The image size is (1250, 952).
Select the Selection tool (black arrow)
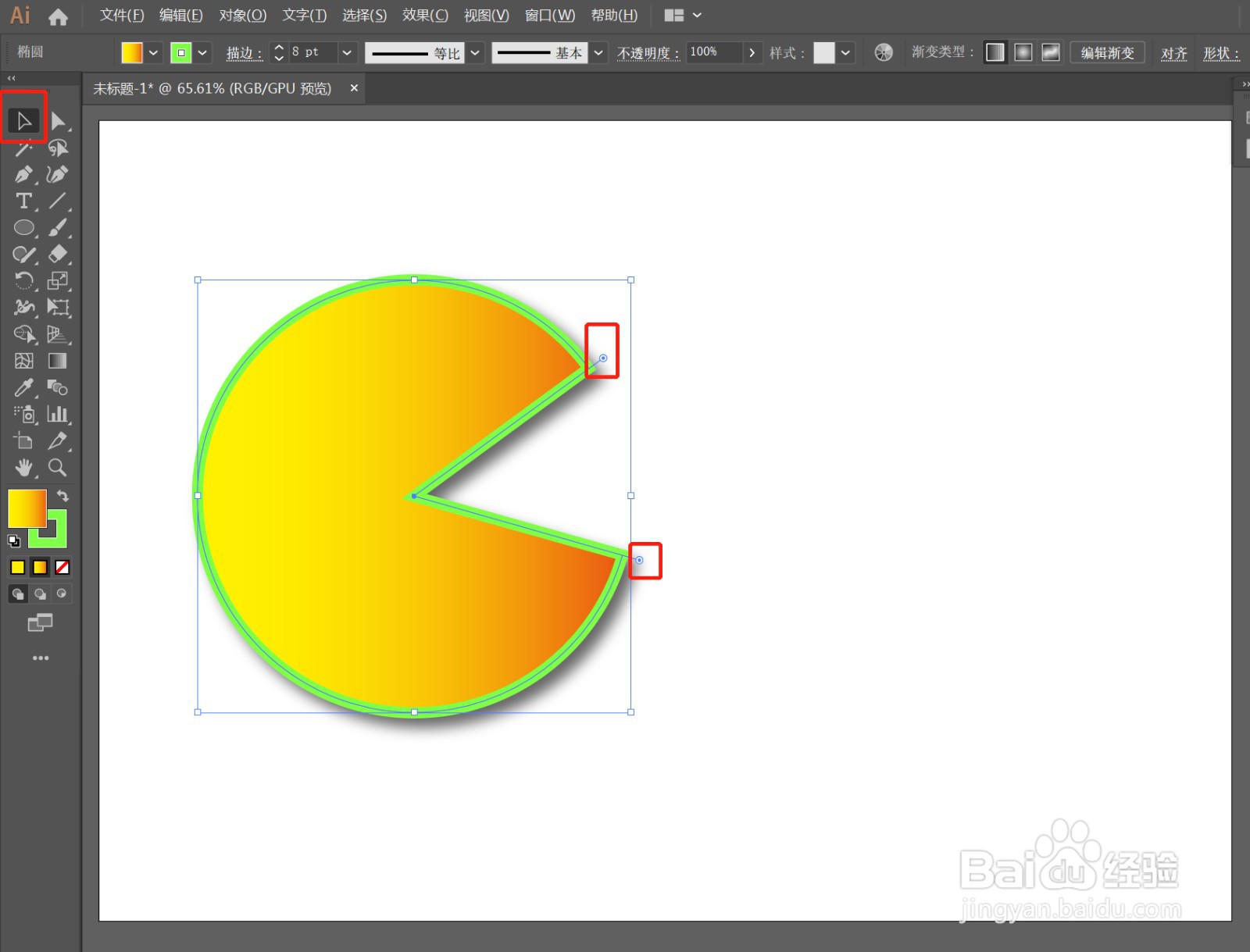(23, 120)
